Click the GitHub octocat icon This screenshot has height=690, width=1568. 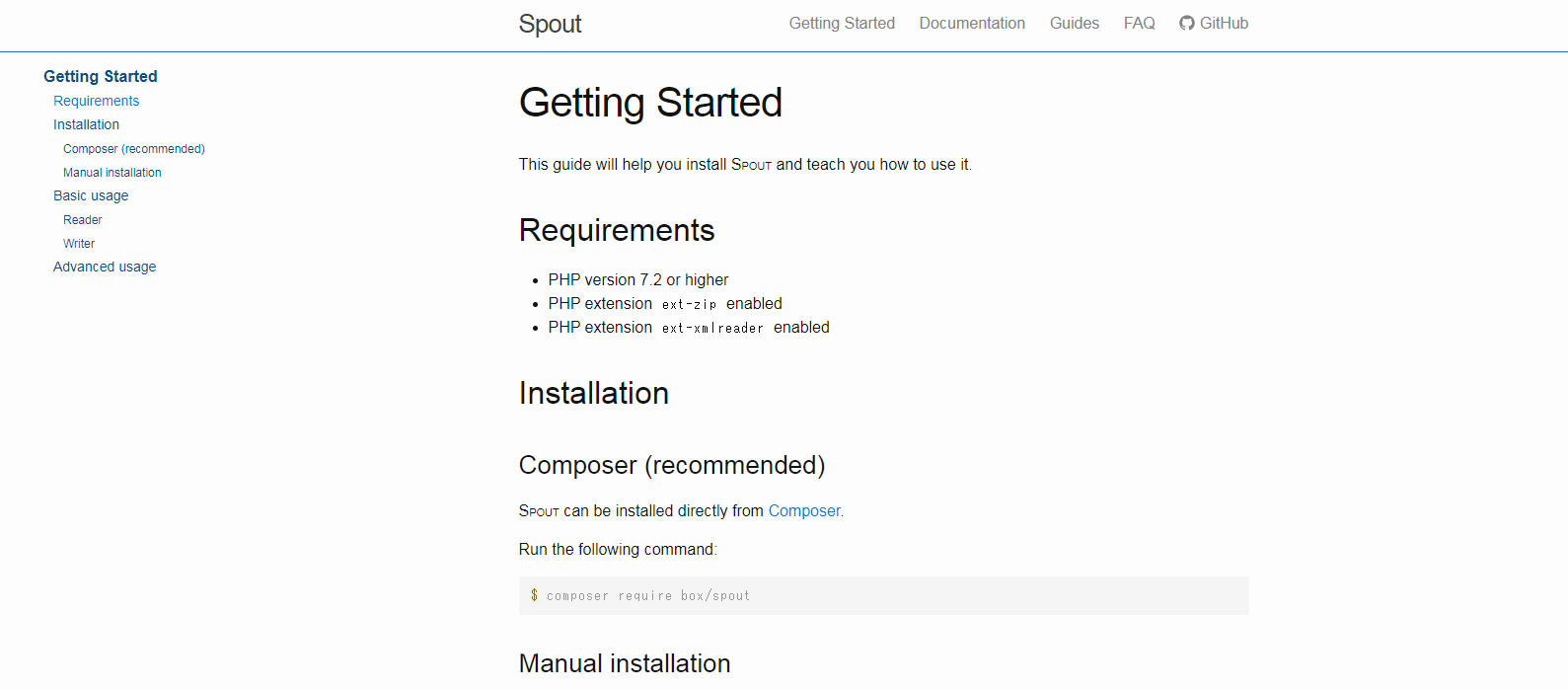(1187, 23)
